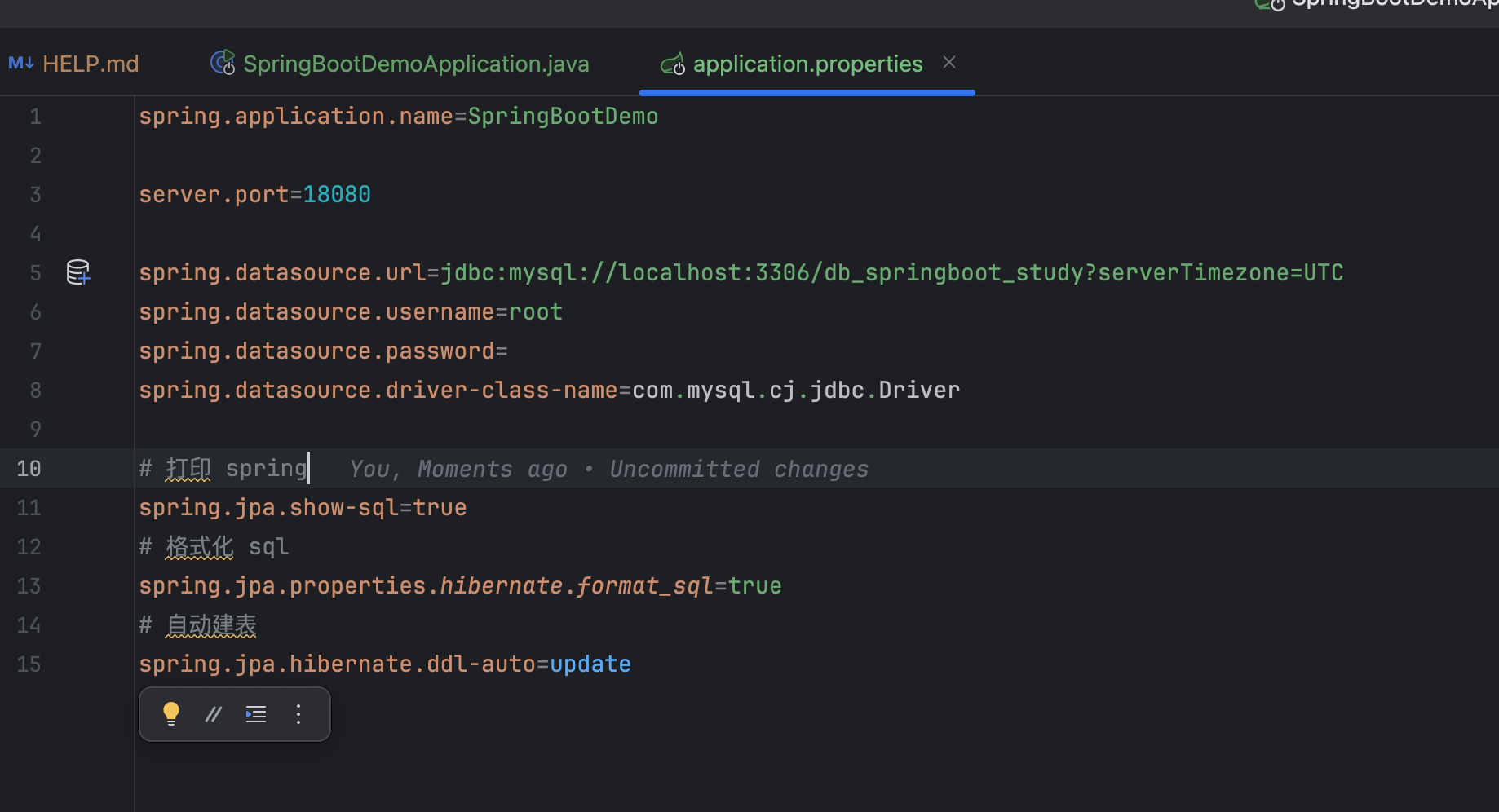Viewport: 1499px width, 812px height.
Task: Click line number 10 in the gutter
Action: pyautogui.click(x=29, y=469)
